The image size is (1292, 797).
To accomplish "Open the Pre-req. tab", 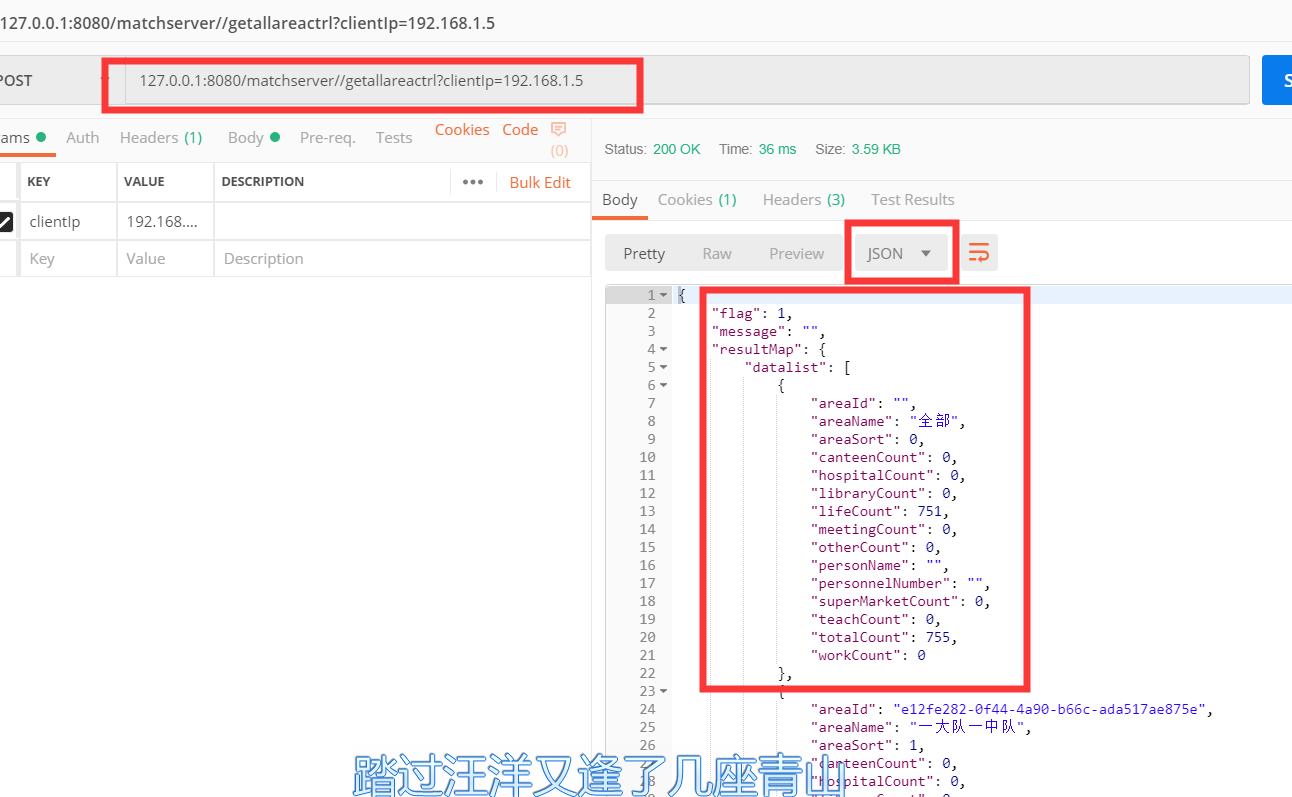I will 328,138.
